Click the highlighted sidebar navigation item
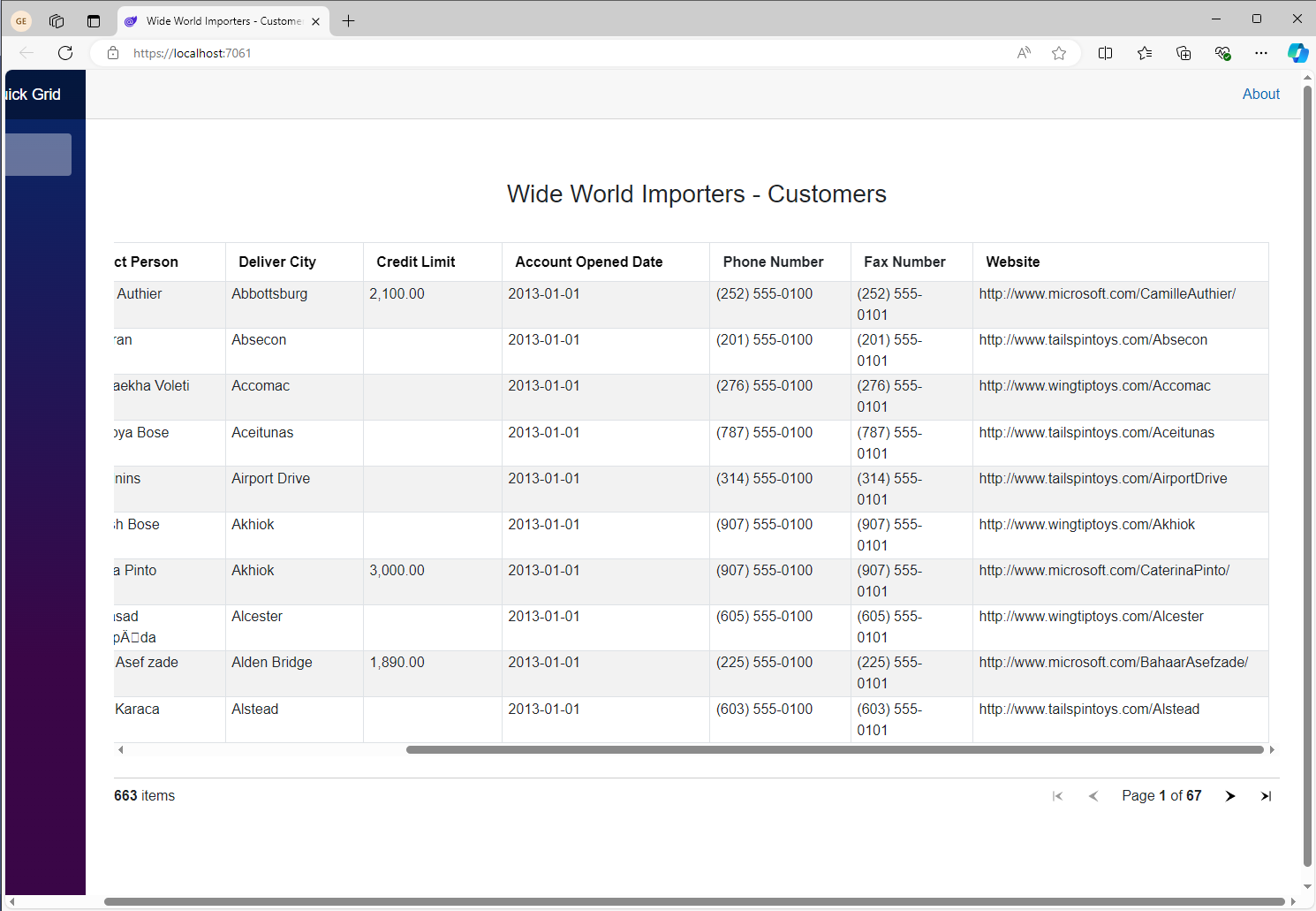The height and width of the screenshot is (911, 1316). [38, 155]
